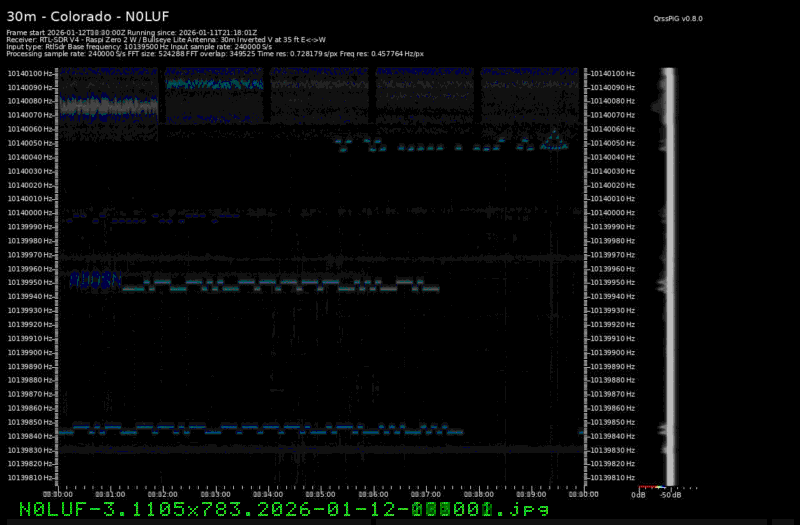Click the green N0LUF jpg filename caption
800x525 pixels.
point(283,510)
